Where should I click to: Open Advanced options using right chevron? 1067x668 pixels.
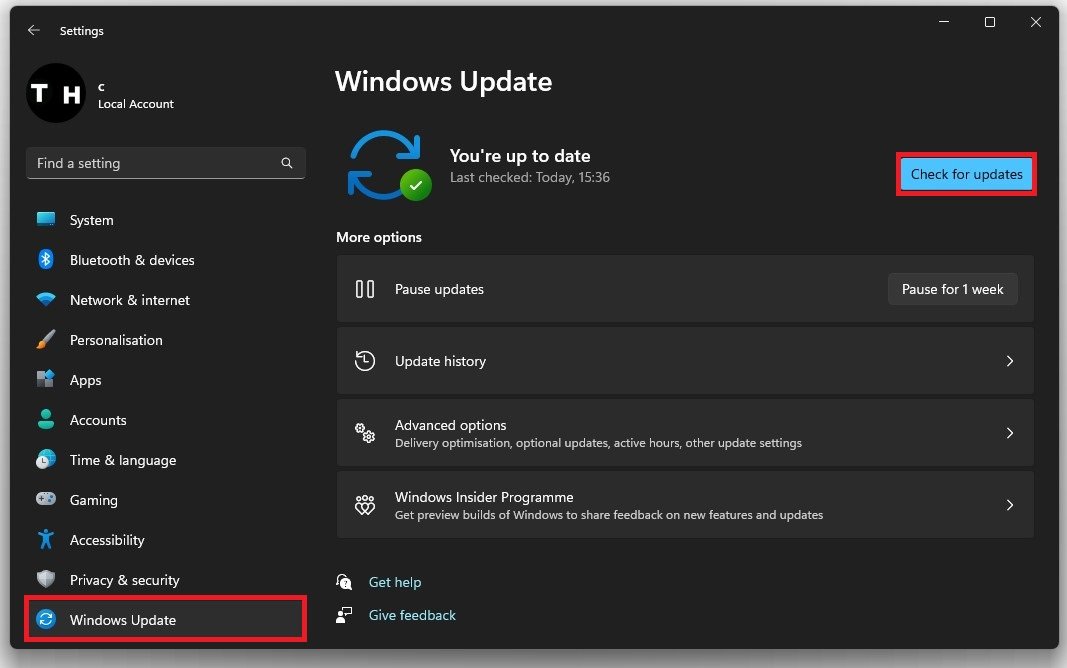point(1009,433)
